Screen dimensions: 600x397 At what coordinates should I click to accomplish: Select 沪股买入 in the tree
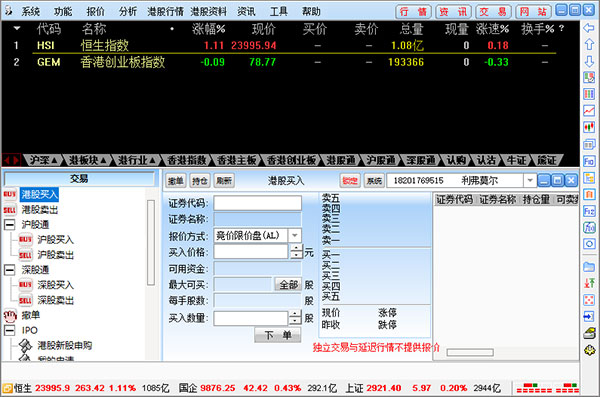(x=55, y=240)
